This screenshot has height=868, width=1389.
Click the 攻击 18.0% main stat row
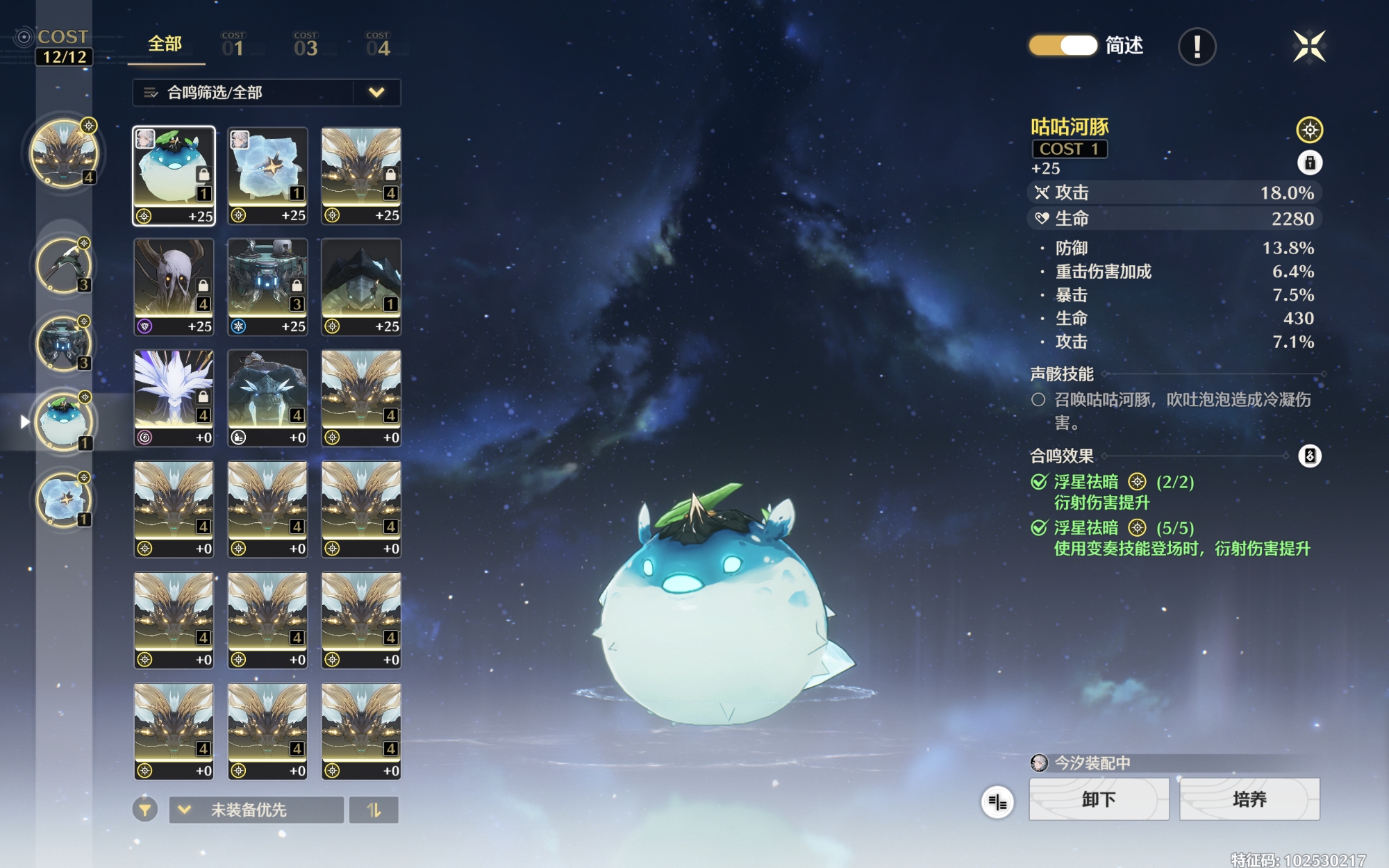click(1174, 192)
